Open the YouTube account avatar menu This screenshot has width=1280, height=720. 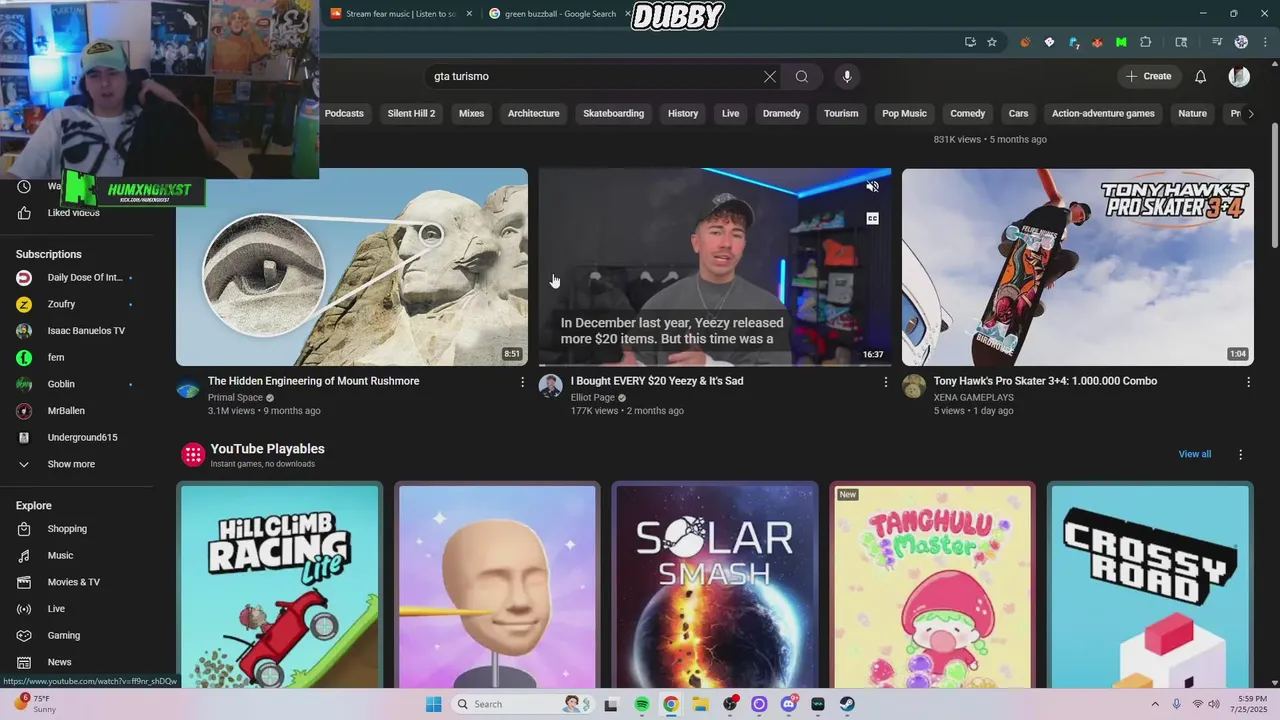1239,76
